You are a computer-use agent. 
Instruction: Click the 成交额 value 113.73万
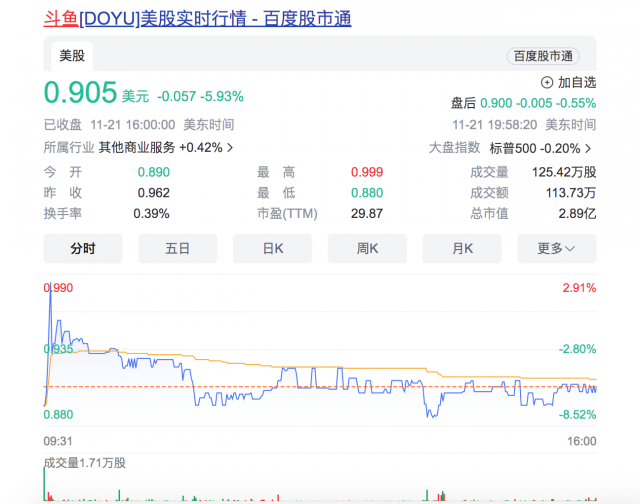[571, 193]
